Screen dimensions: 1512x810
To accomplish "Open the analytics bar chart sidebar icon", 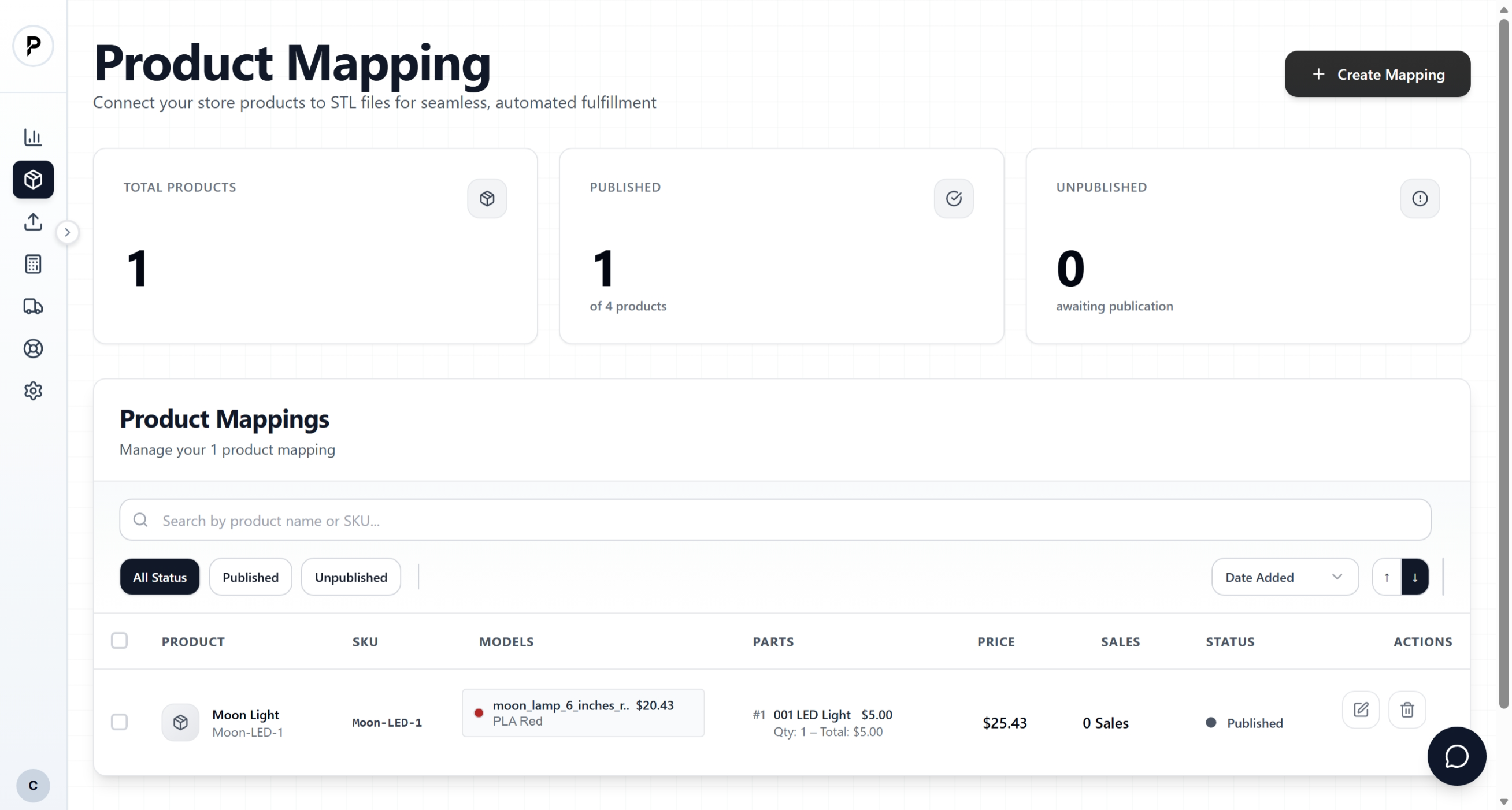I will pyautogui.click(x=33, y=137).
